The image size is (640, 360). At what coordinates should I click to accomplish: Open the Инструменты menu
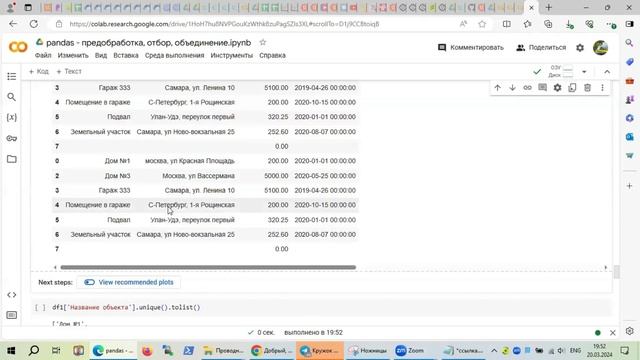tap(231, 56)
